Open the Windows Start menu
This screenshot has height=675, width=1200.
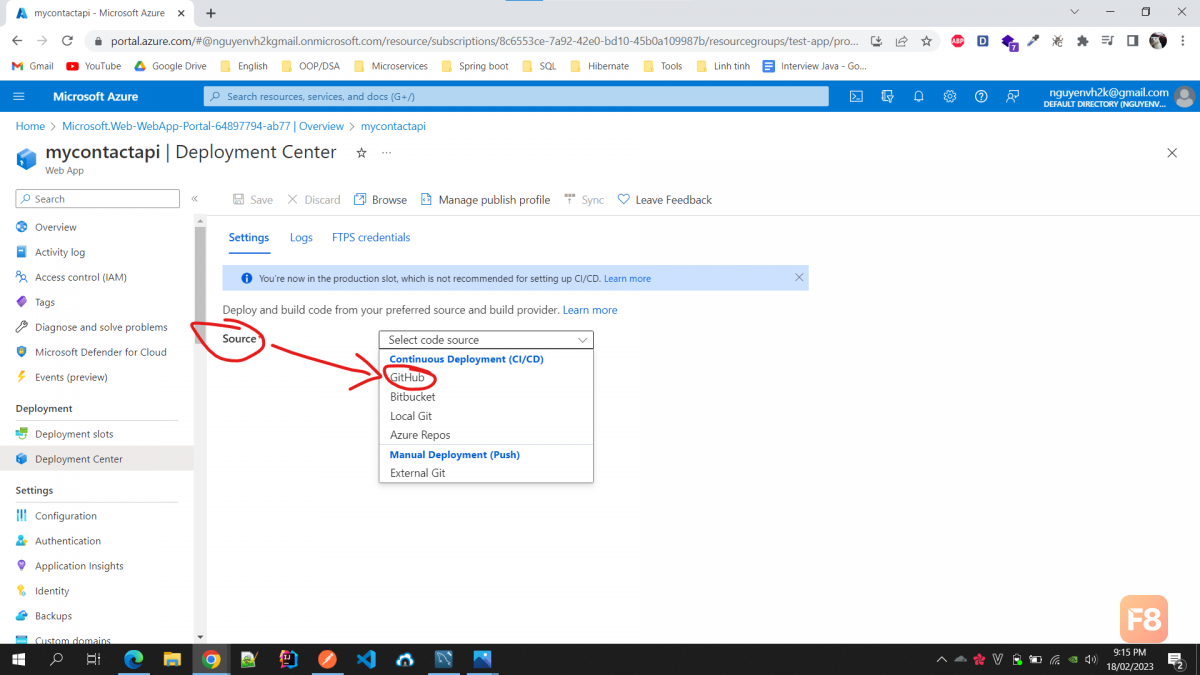[x=19, y=659]
